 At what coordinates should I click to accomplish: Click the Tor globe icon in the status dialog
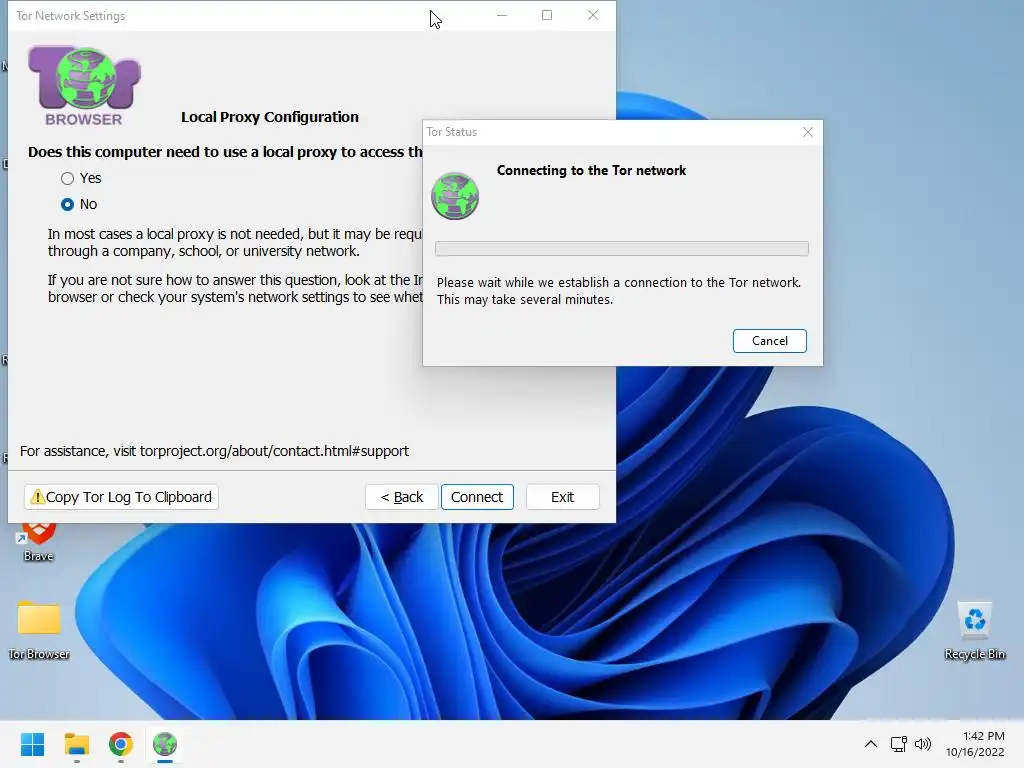(x=455, y=196)
